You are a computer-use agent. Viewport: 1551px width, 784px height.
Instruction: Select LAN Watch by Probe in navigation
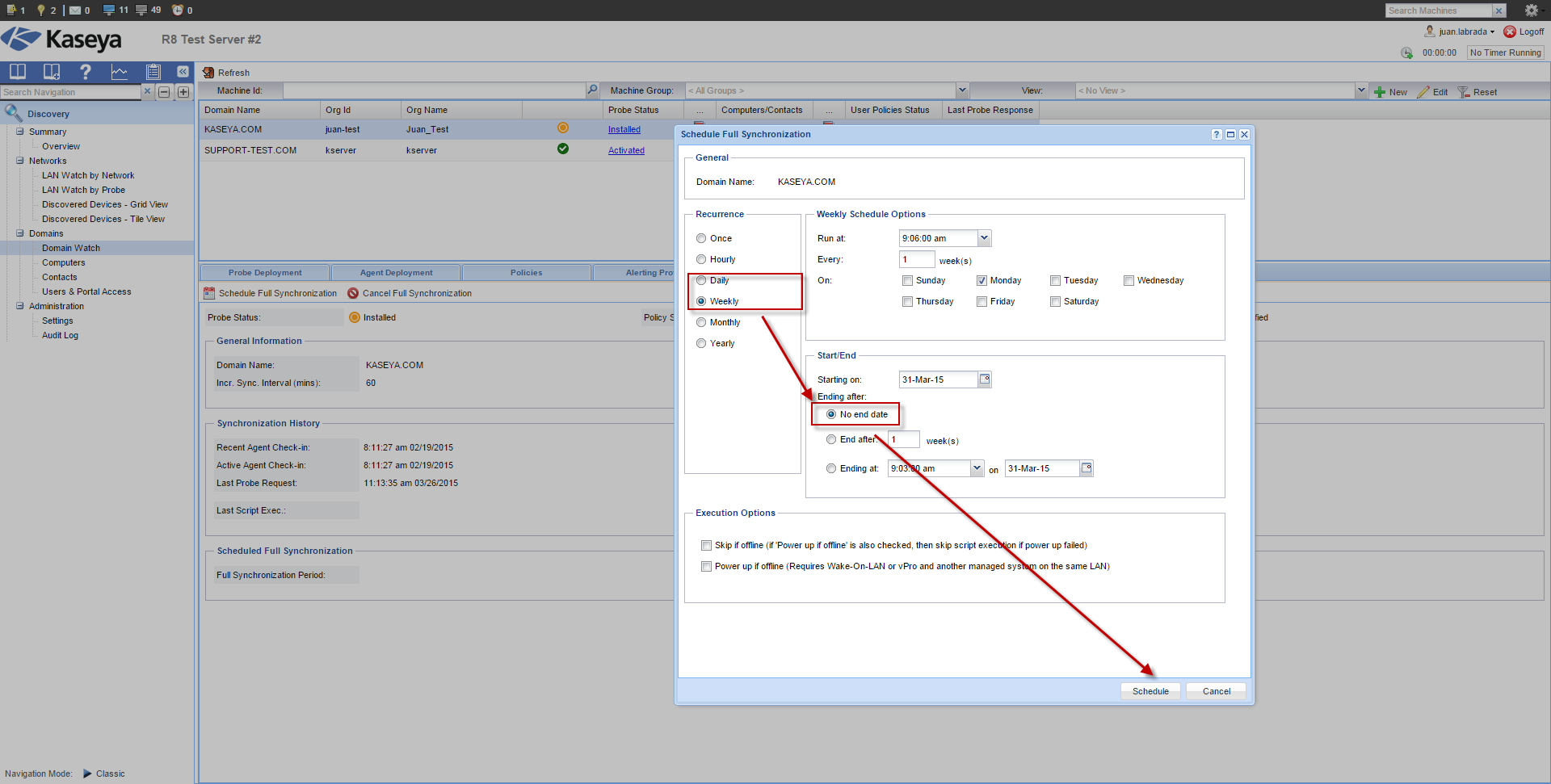point(83,190)
